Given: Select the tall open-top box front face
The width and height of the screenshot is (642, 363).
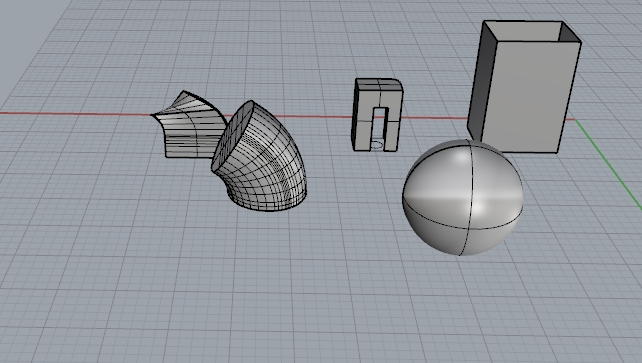Looking at the screenshot, I should pyautogui.click(x=532, y=96).
